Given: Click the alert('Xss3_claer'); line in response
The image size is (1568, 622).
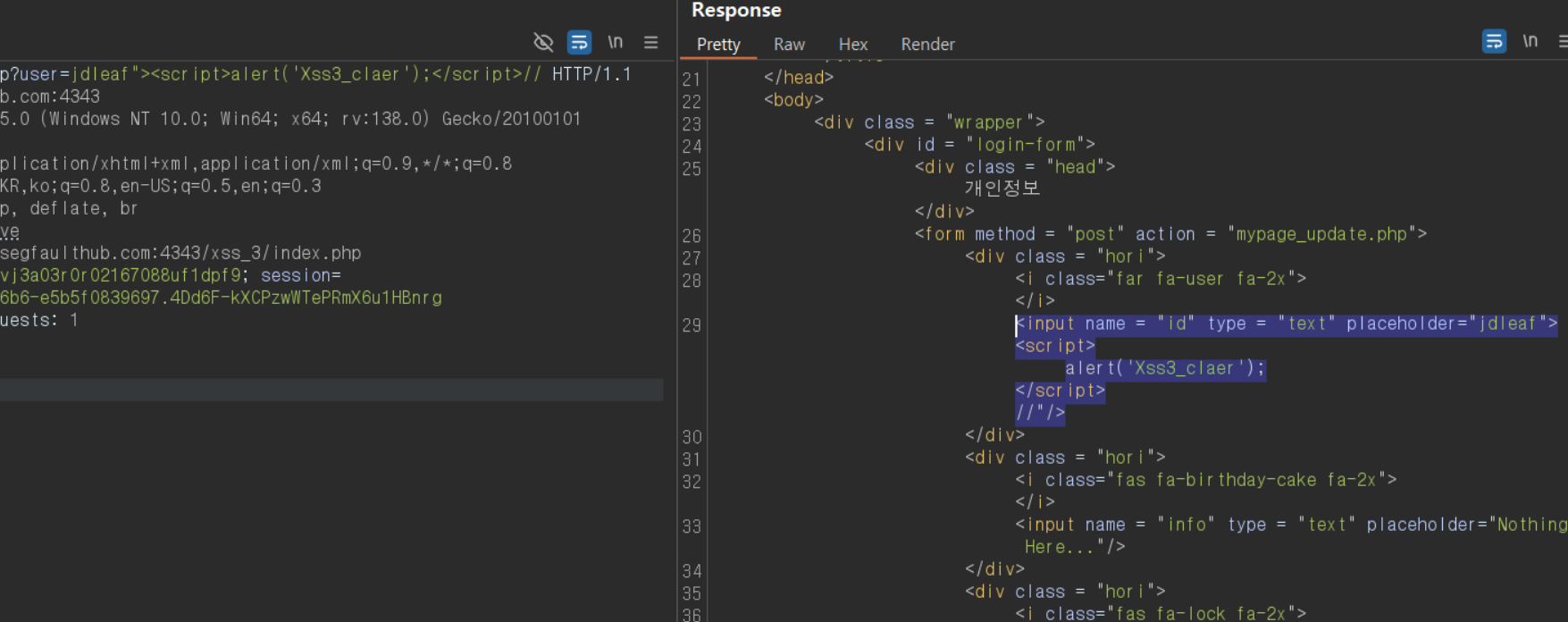Looking at the screenshot, I should (1165, 368).
